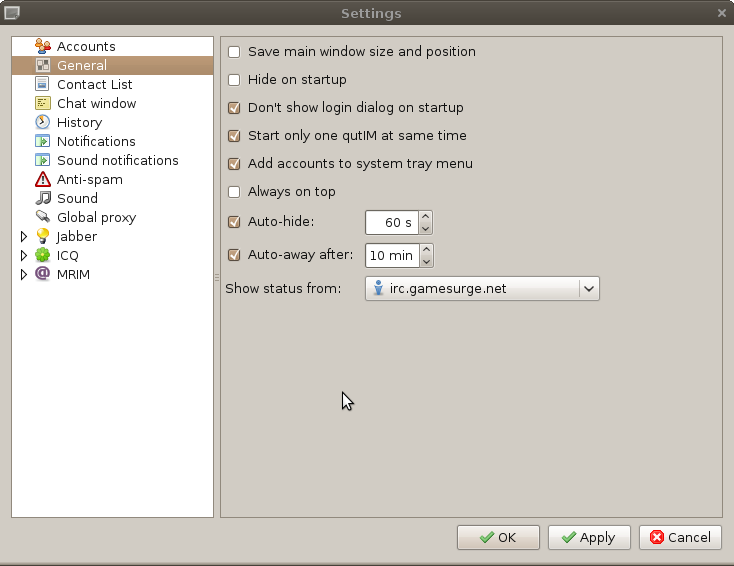The image size is (734, 566).
Task: Click the splitter handle between the panels
Action: tap(217, 277)
